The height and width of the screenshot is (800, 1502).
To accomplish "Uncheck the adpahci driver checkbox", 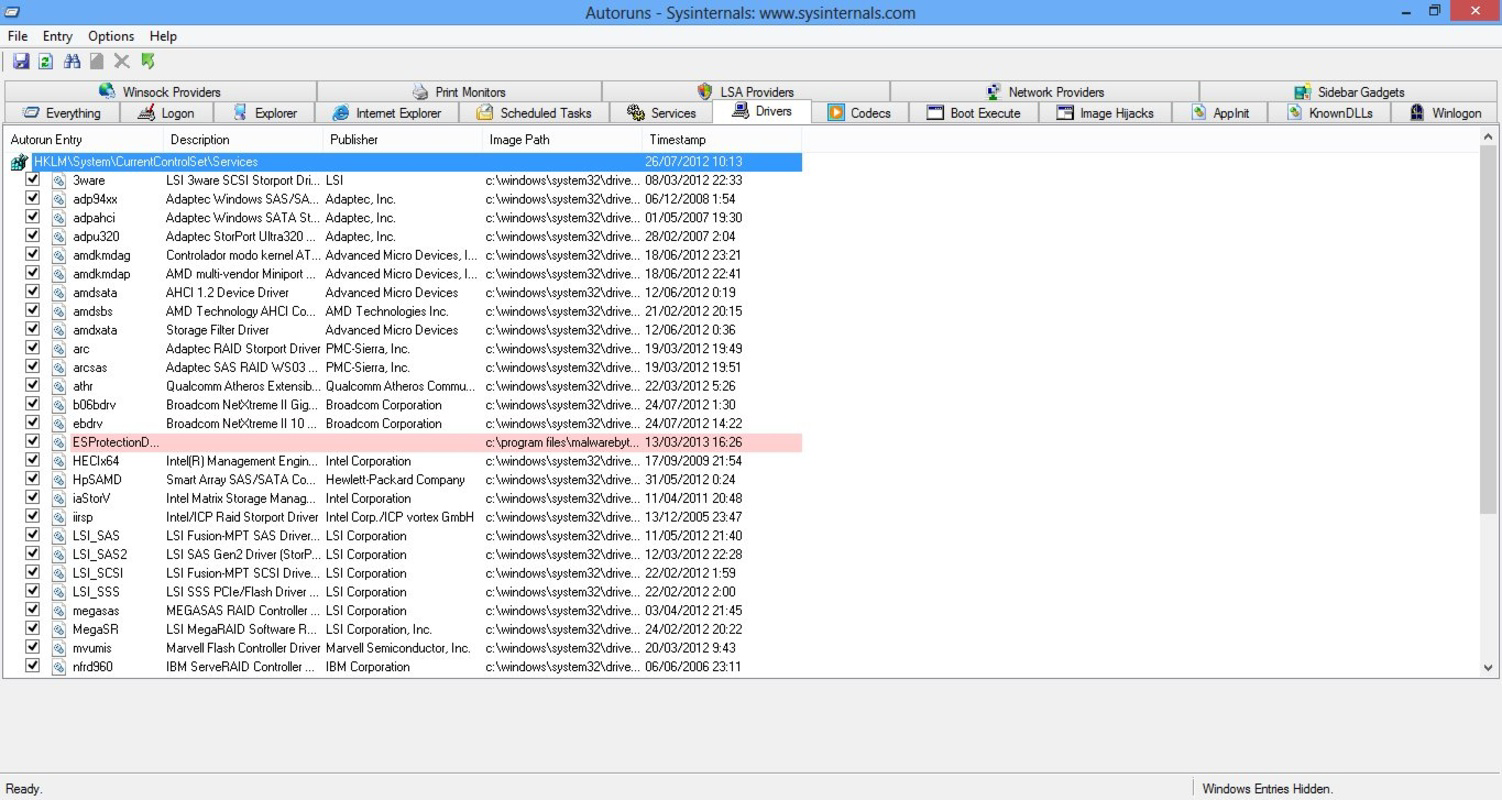I will tap(32, 217).
